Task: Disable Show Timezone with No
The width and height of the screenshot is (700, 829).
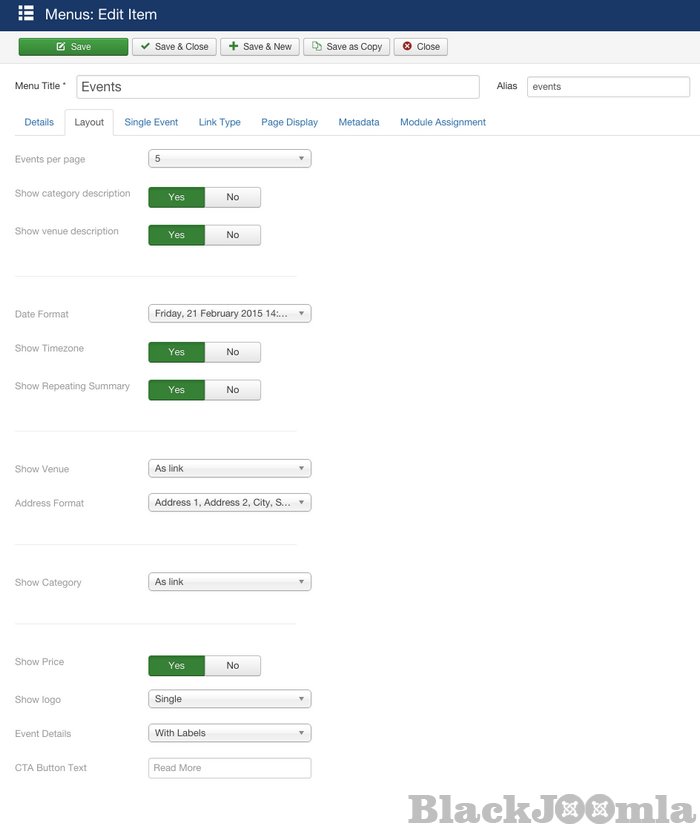Action: click(232, 352)
